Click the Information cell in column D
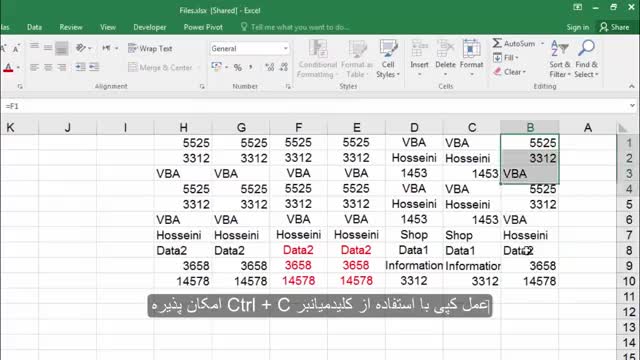Image resolution: width=640 pixels, height=360 pixels. pos(414,266)
